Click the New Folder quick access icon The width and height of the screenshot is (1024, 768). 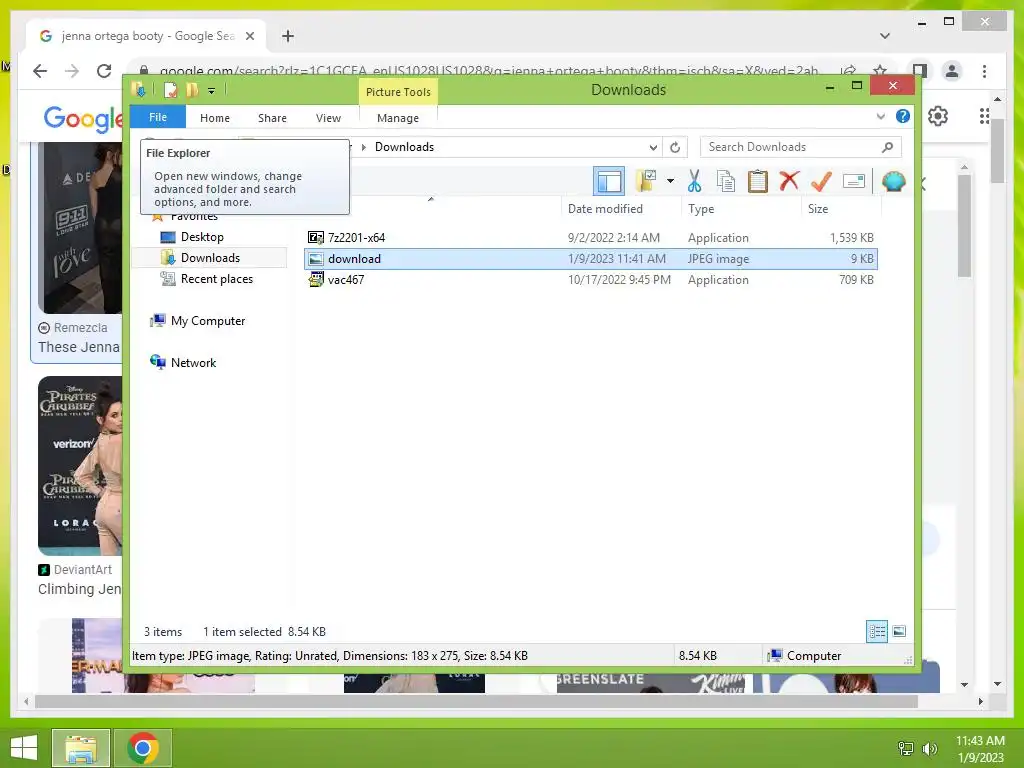(x=192, y=90)
